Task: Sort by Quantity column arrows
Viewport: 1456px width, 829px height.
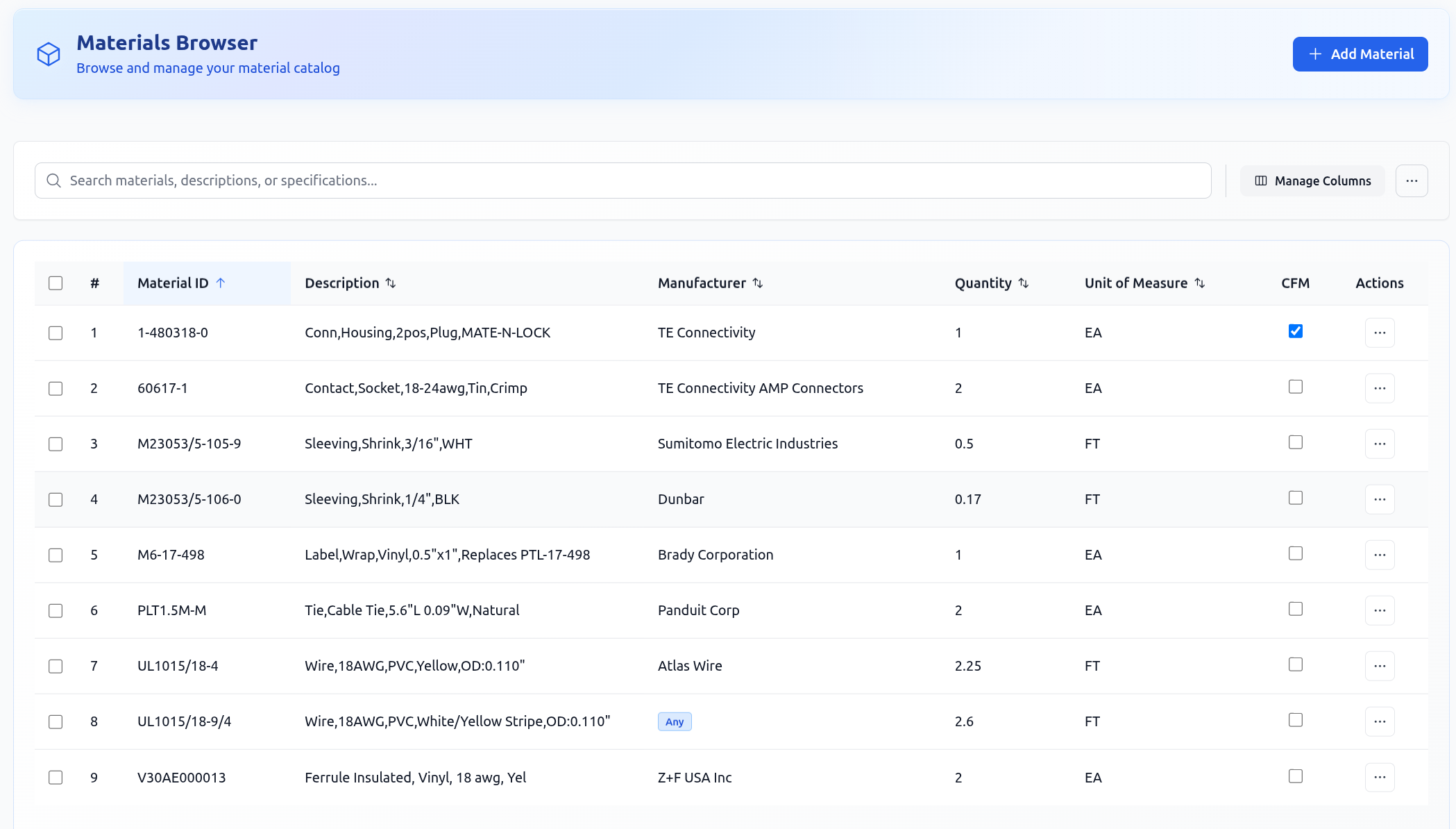Action: (x=1024, y=283)
